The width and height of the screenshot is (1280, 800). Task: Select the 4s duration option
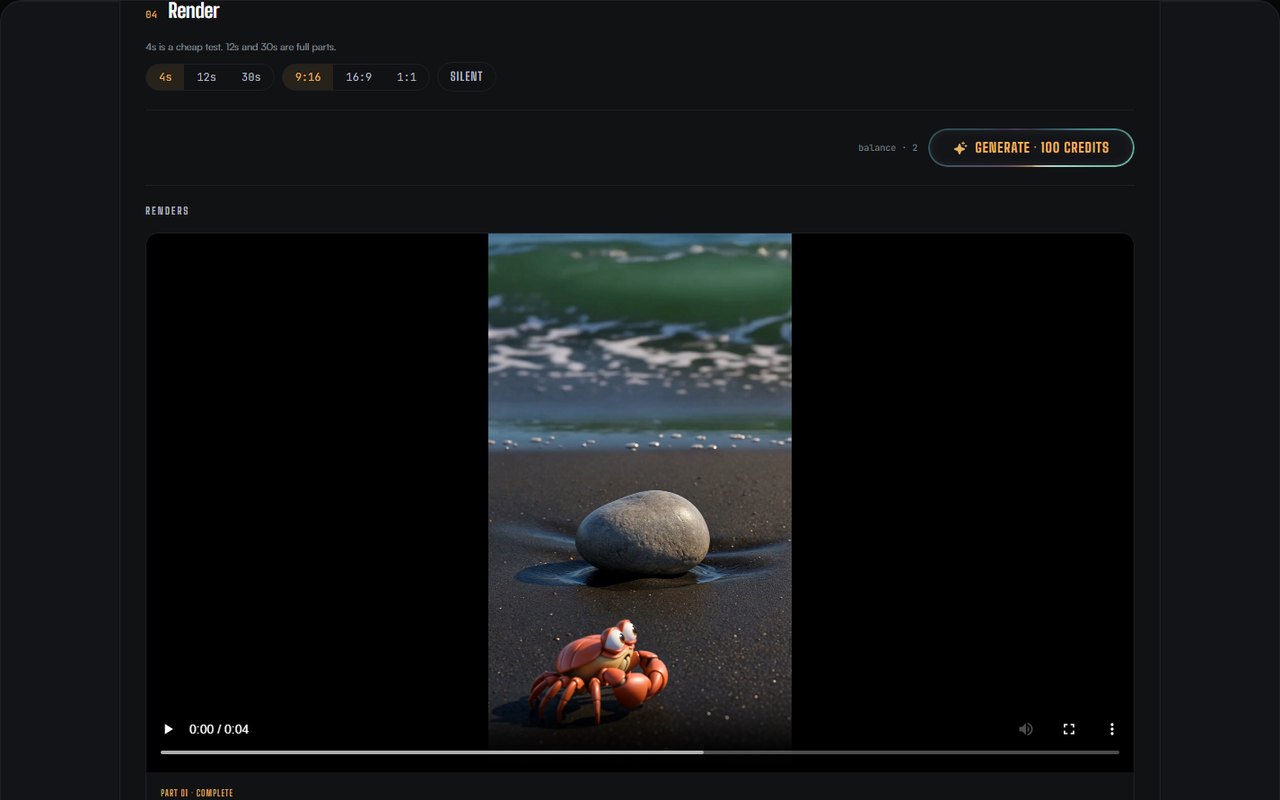pyautogui.click(x=165, y=77)
